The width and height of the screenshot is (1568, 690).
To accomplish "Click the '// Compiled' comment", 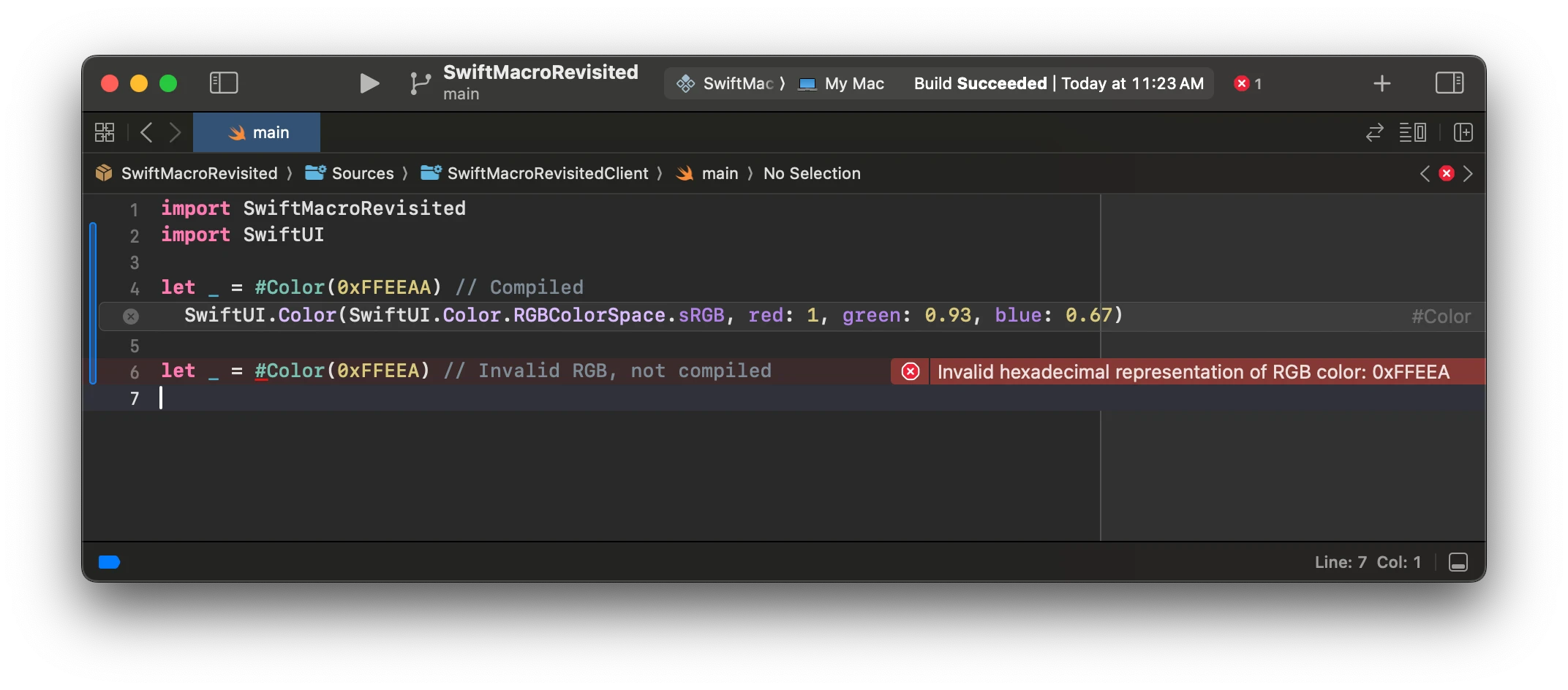I will point(519,287).
